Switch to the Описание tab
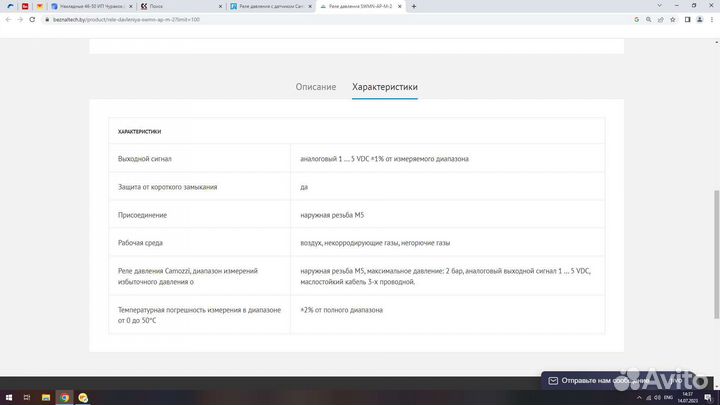This screenshot has height=405, width=720. 316,87
